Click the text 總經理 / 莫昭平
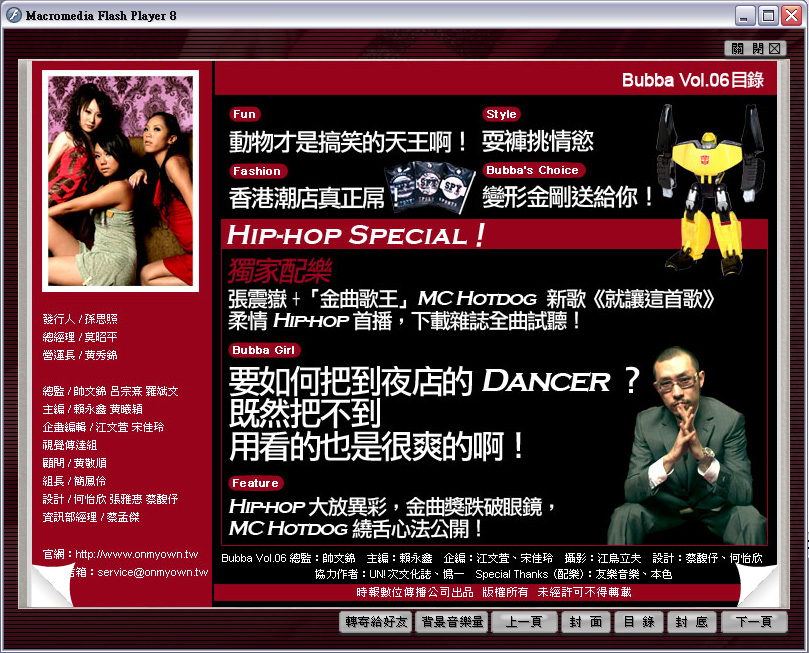The height and width of the screenshot is (653, 809). [x=80, y=337]
